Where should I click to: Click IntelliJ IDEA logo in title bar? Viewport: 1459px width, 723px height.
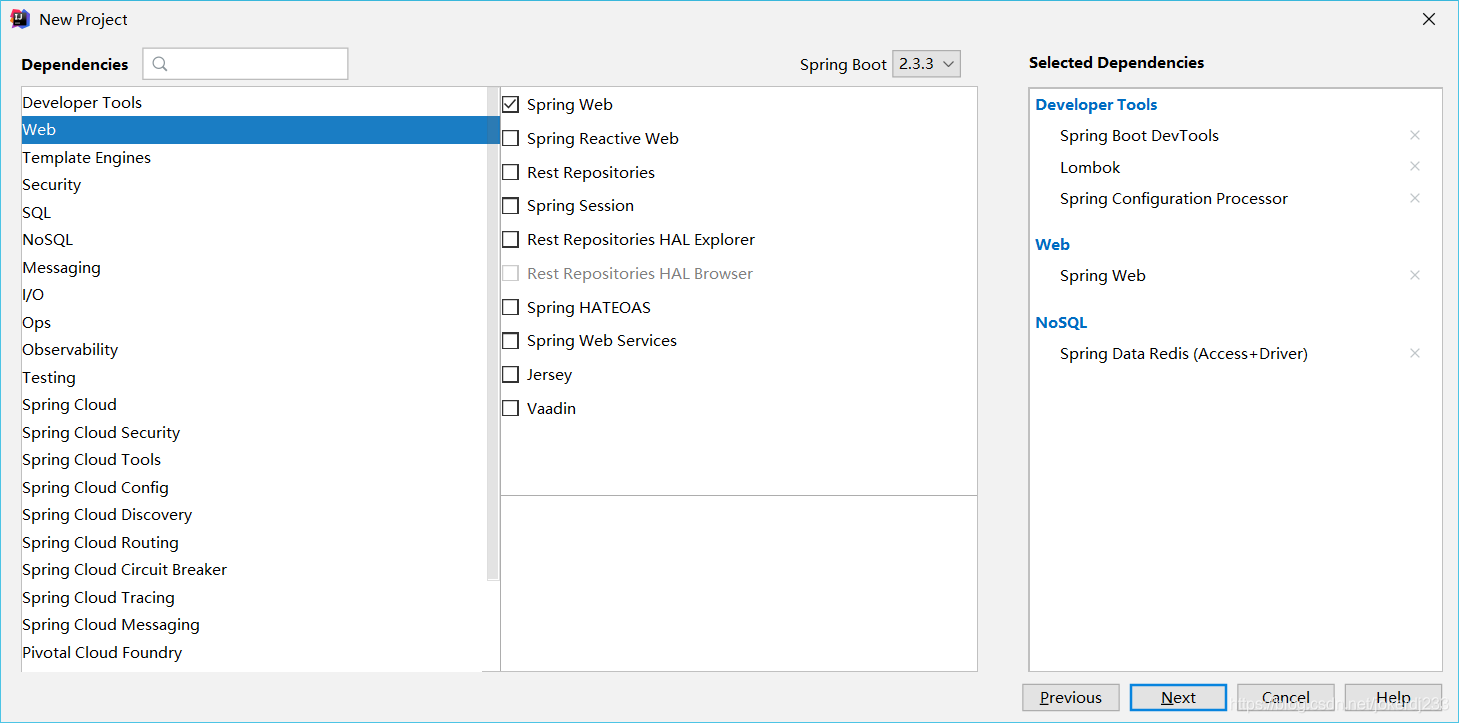click(x=20, y=19)
